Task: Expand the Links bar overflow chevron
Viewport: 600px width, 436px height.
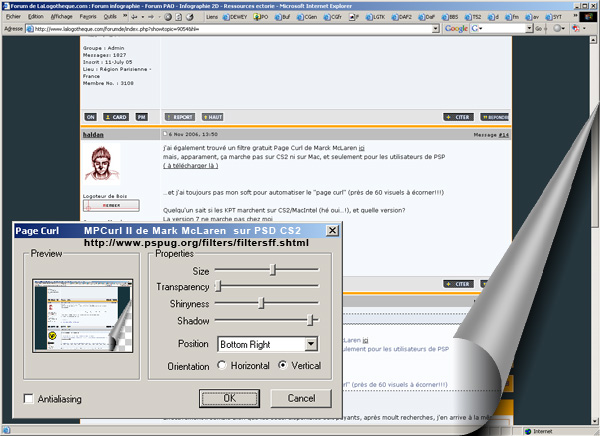Action: [x=575, y=16]
